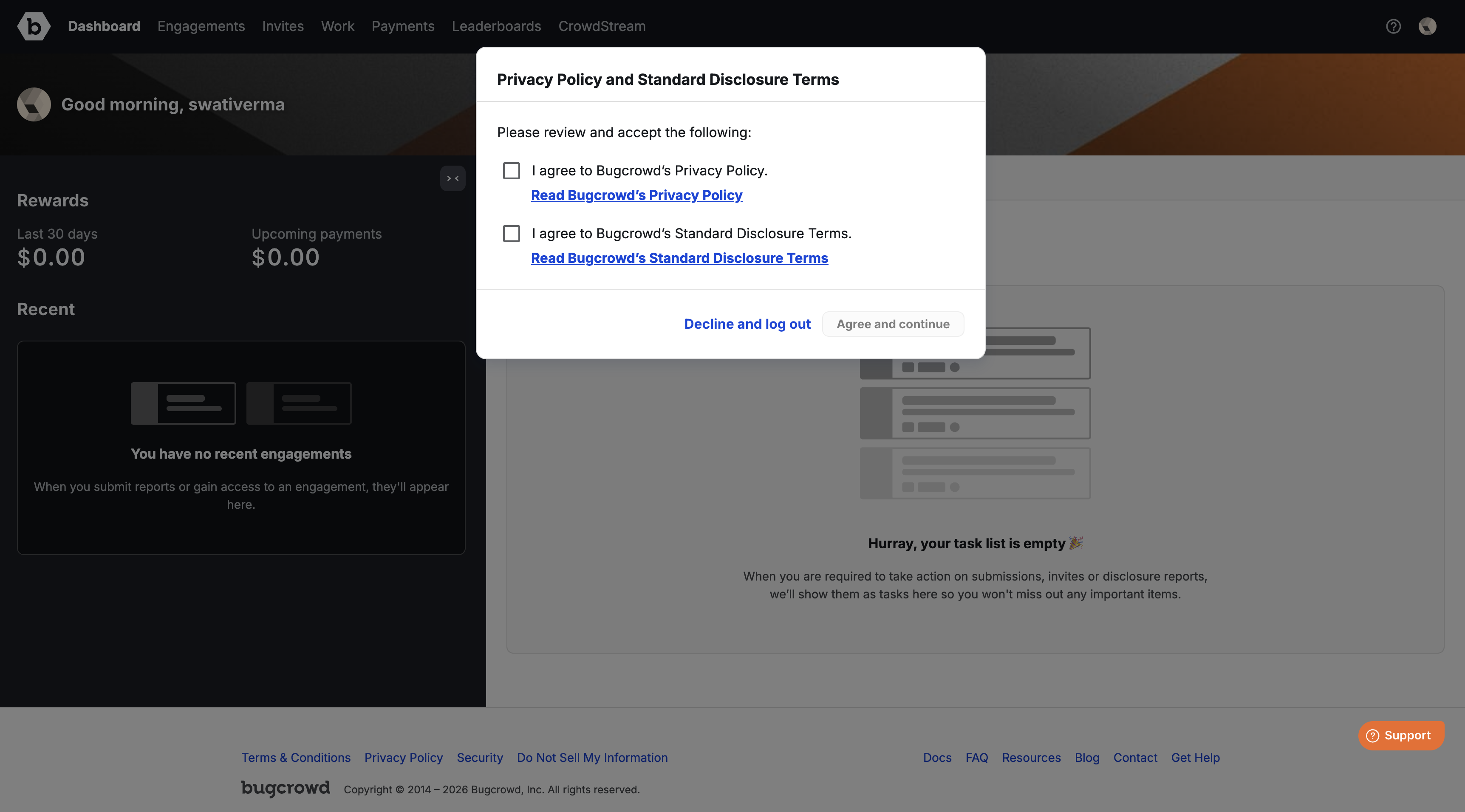Click the dialog title Privacy Policy and Standard Disclosure Terms
The height and width of the screenshot is (812, 1465).
pos(667,79)
